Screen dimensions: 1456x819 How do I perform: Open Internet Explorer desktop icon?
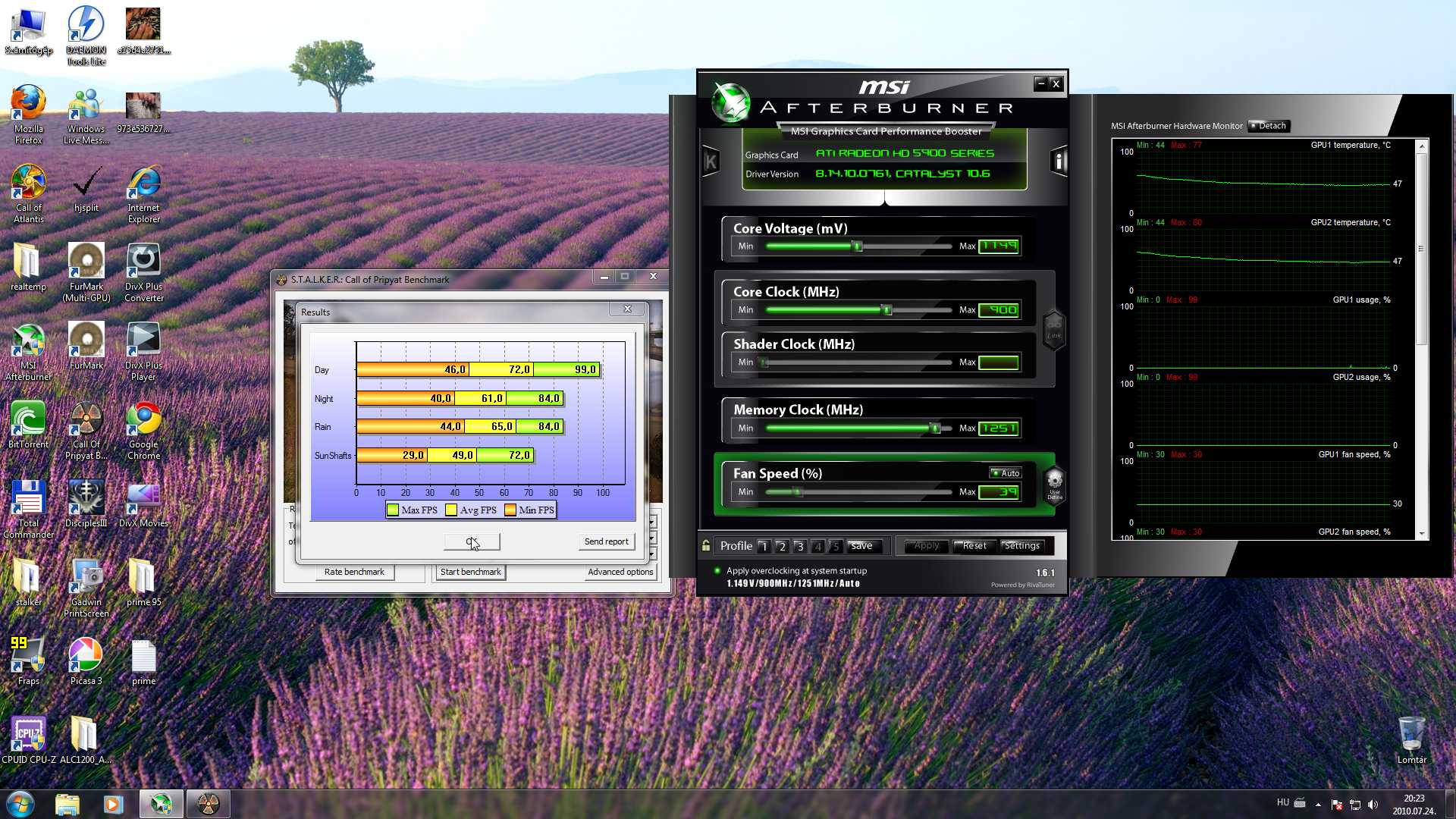click(x=143, y=193)
